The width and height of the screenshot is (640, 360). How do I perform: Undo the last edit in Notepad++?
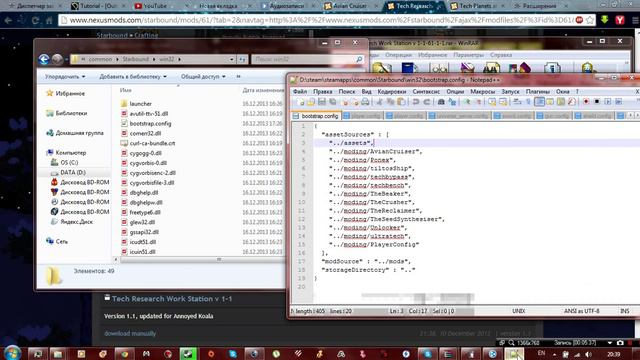(416, 102)
